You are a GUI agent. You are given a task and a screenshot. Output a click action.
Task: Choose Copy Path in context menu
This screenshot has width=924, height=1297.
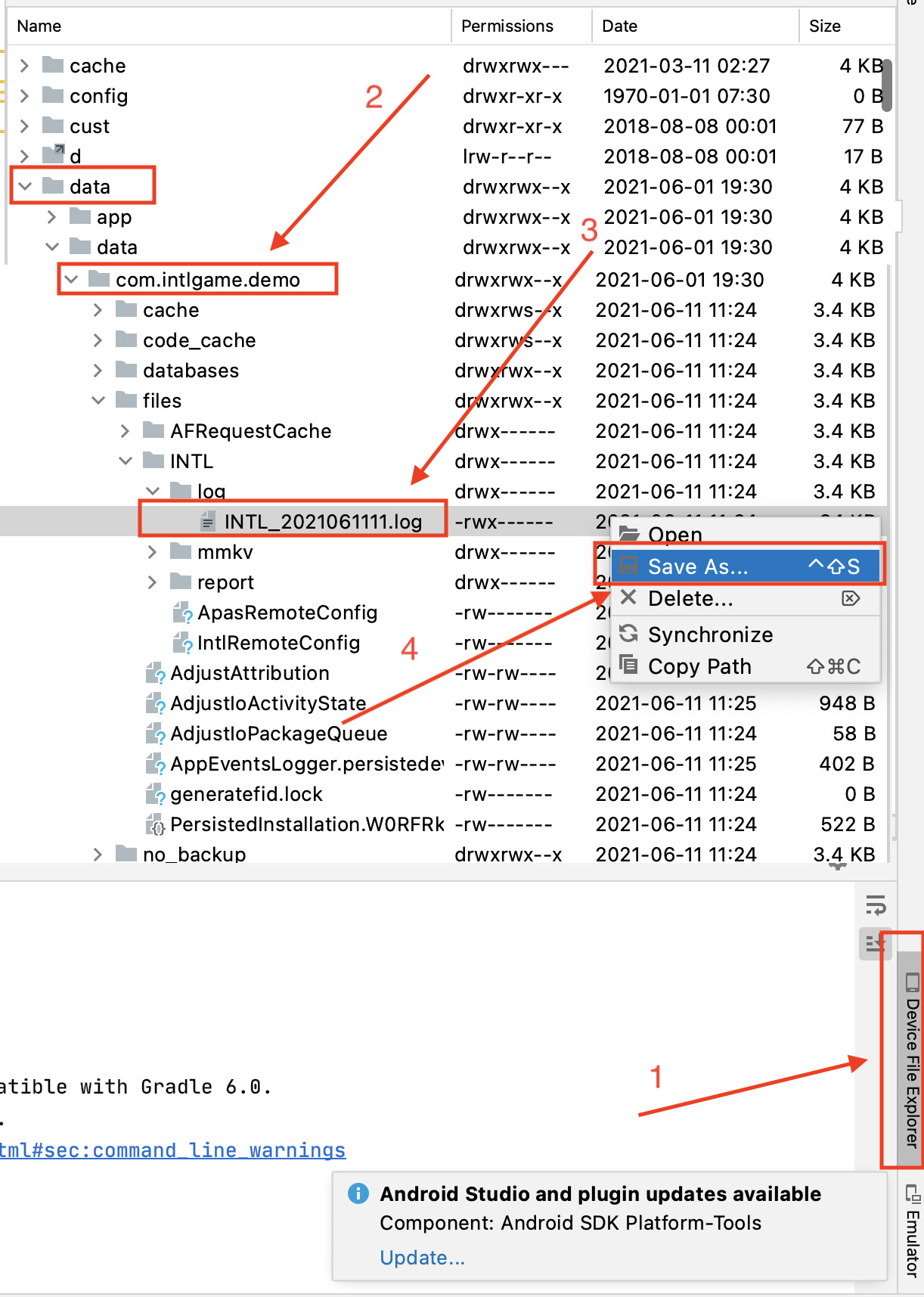745,666
